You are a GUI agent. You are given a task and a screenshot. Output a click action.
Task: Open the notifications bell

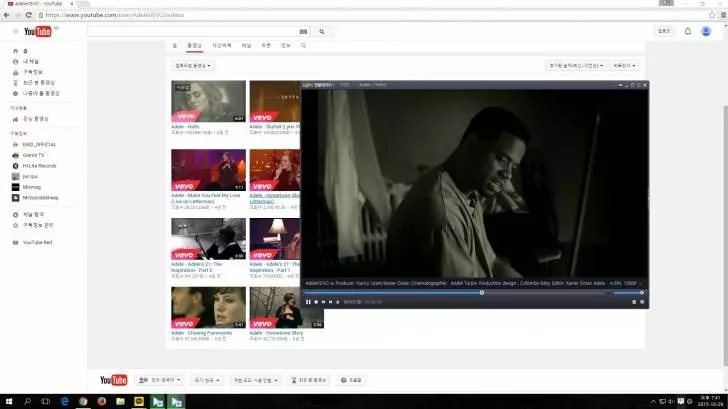point(688,31)
